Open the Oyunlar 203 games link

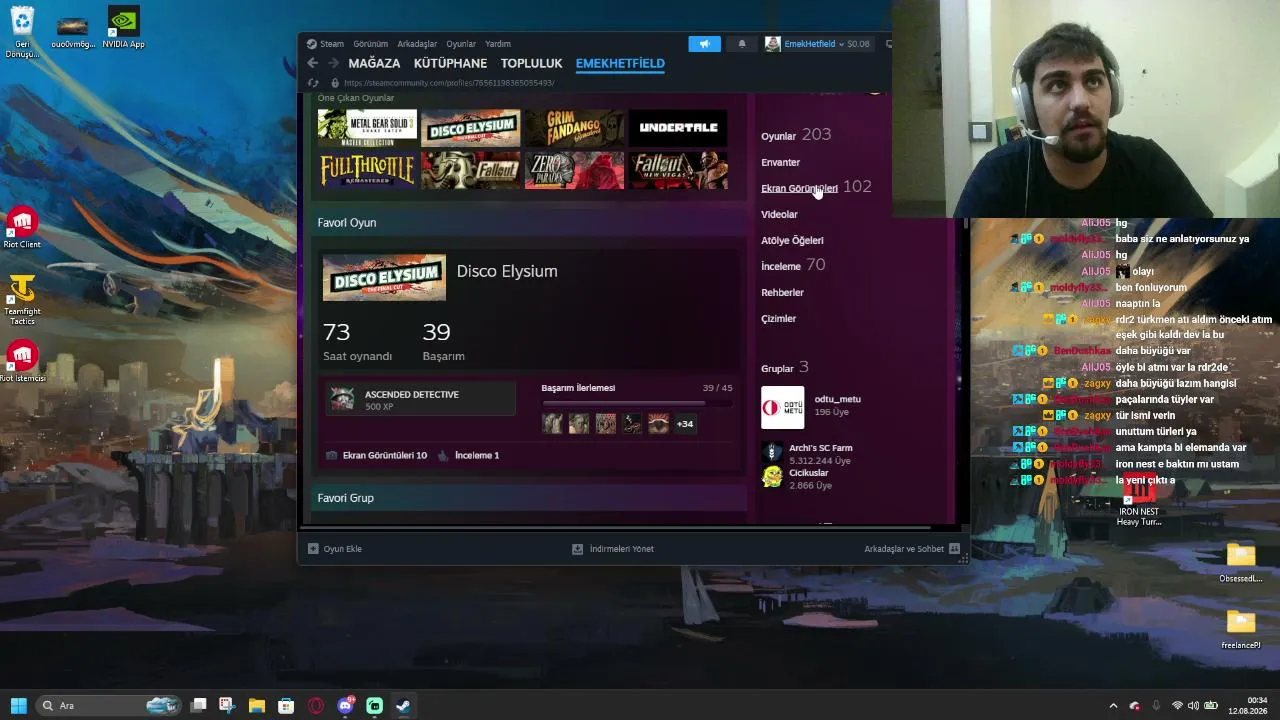click(x=796, y=135)
